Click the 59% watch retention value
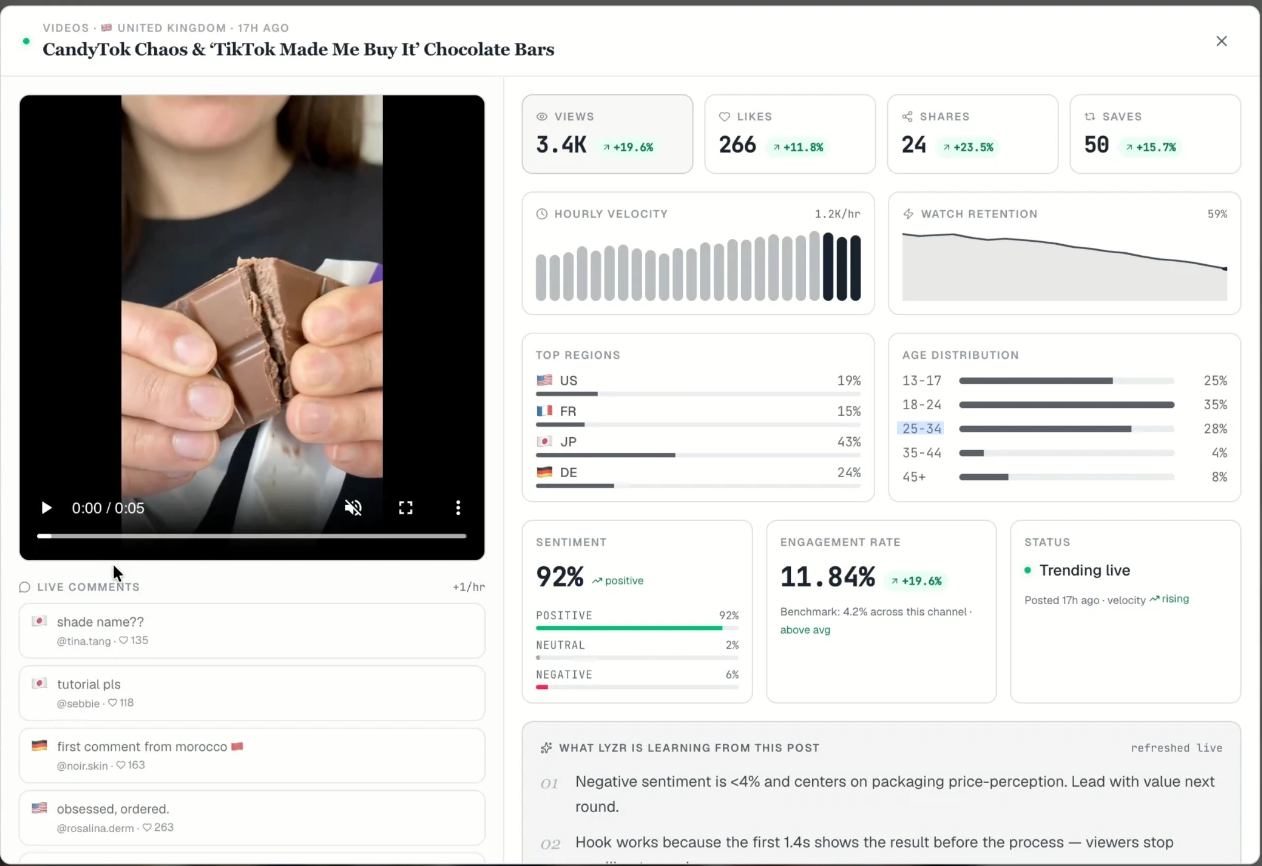This screenshot has width=1262, height=866. point(1217,214)
